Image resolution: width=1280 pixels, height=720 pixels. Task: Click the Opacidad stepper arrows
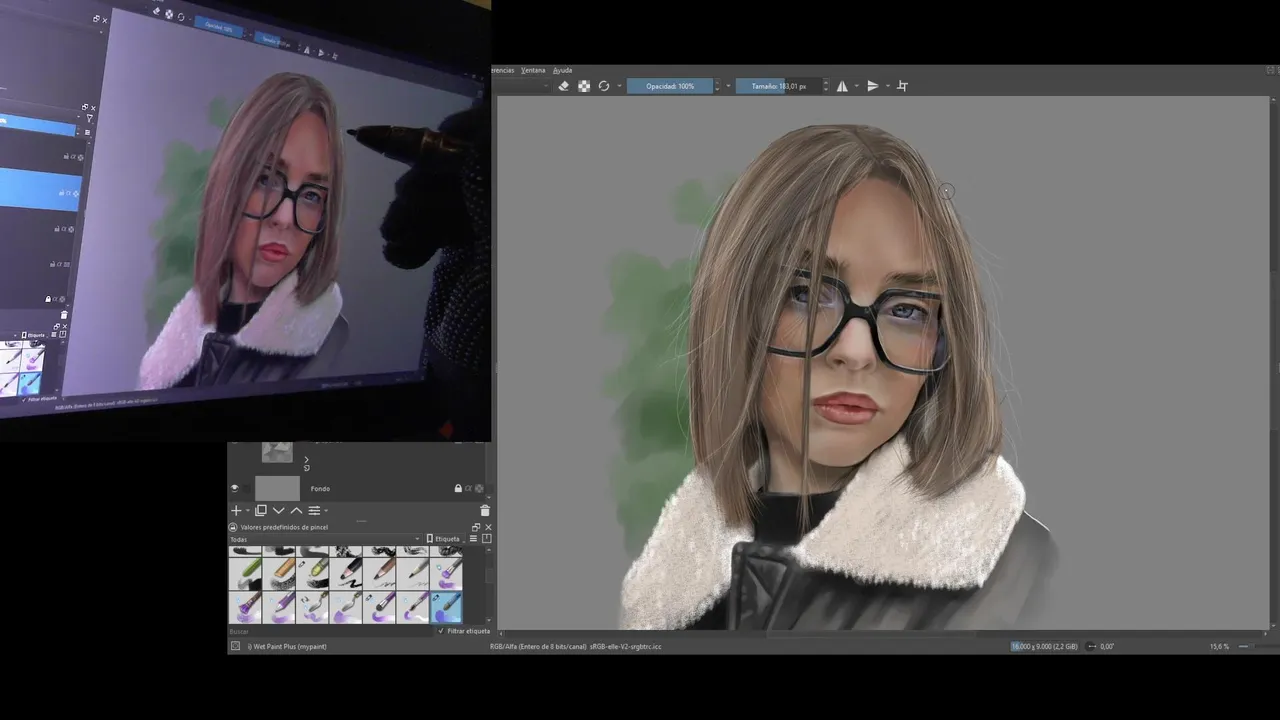717,86
